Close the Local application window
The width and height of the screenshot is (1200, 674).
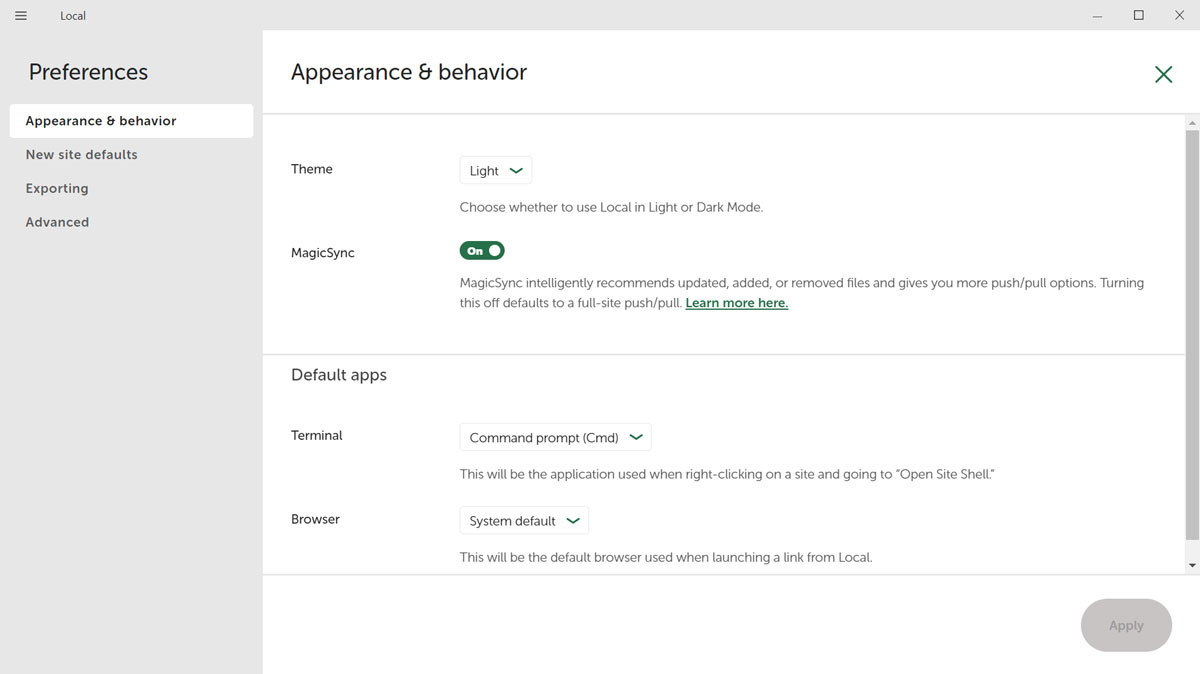tap(1179, 16)
